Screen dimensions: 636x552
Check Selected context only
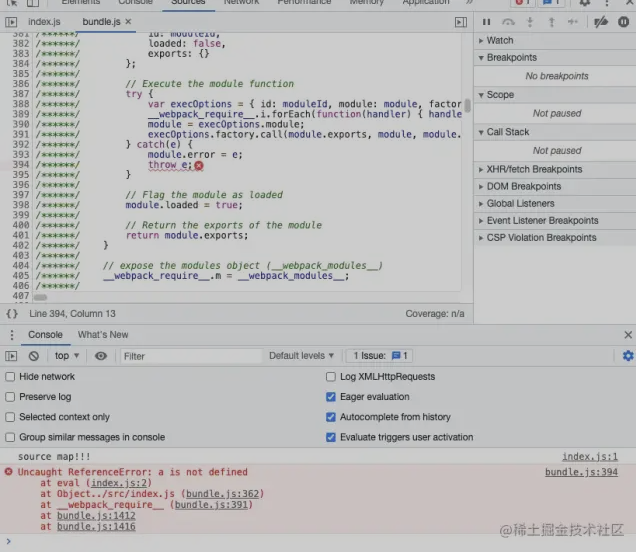click(10, 417)
